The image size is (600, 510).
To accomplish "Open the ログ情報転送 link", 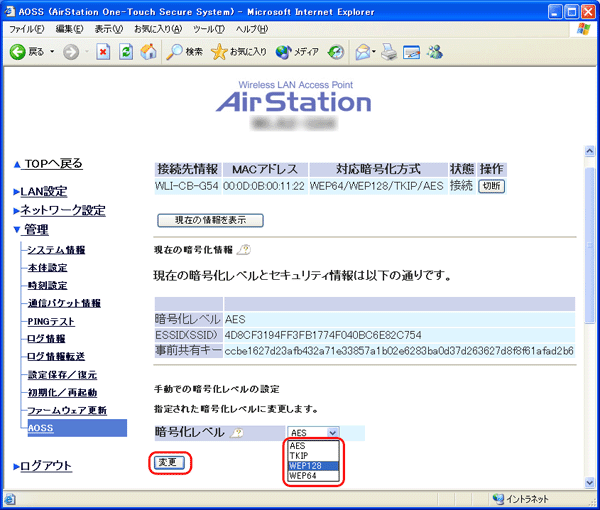I will click(56, 357).
